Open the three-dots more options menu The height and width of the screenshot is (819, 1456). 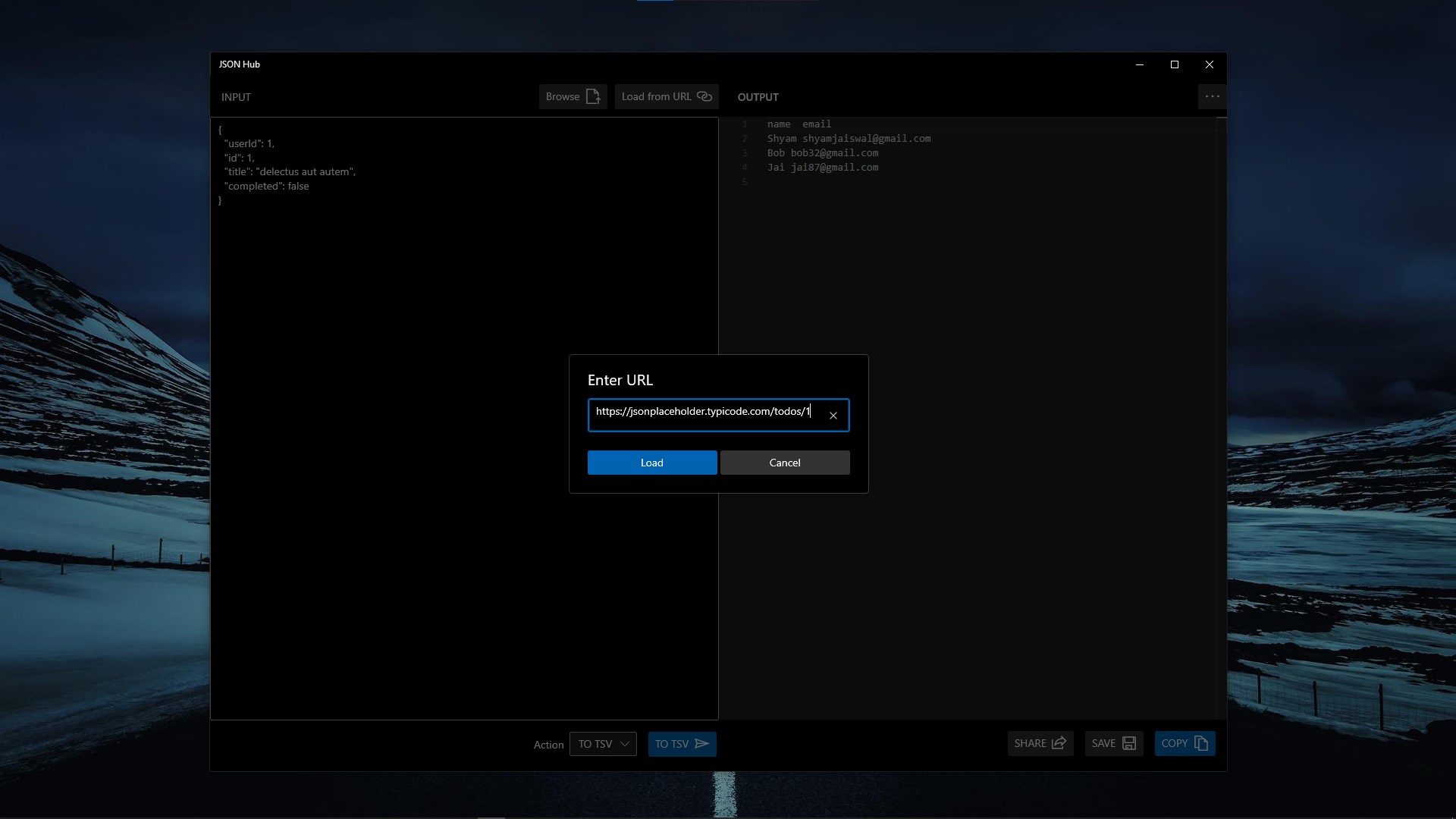1212,96
